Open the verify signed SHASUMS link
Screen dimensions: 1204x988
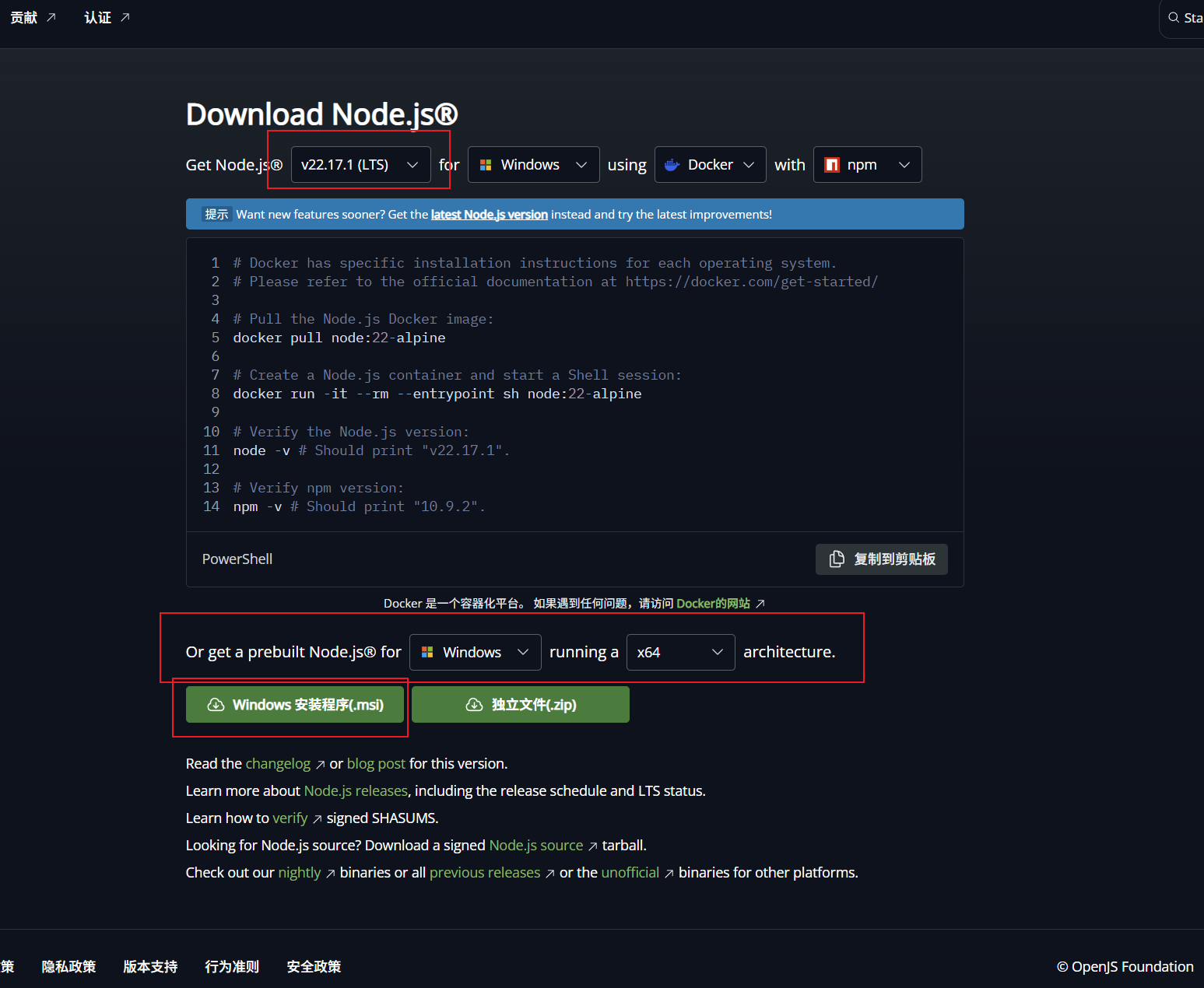click(x=290, y=818)
